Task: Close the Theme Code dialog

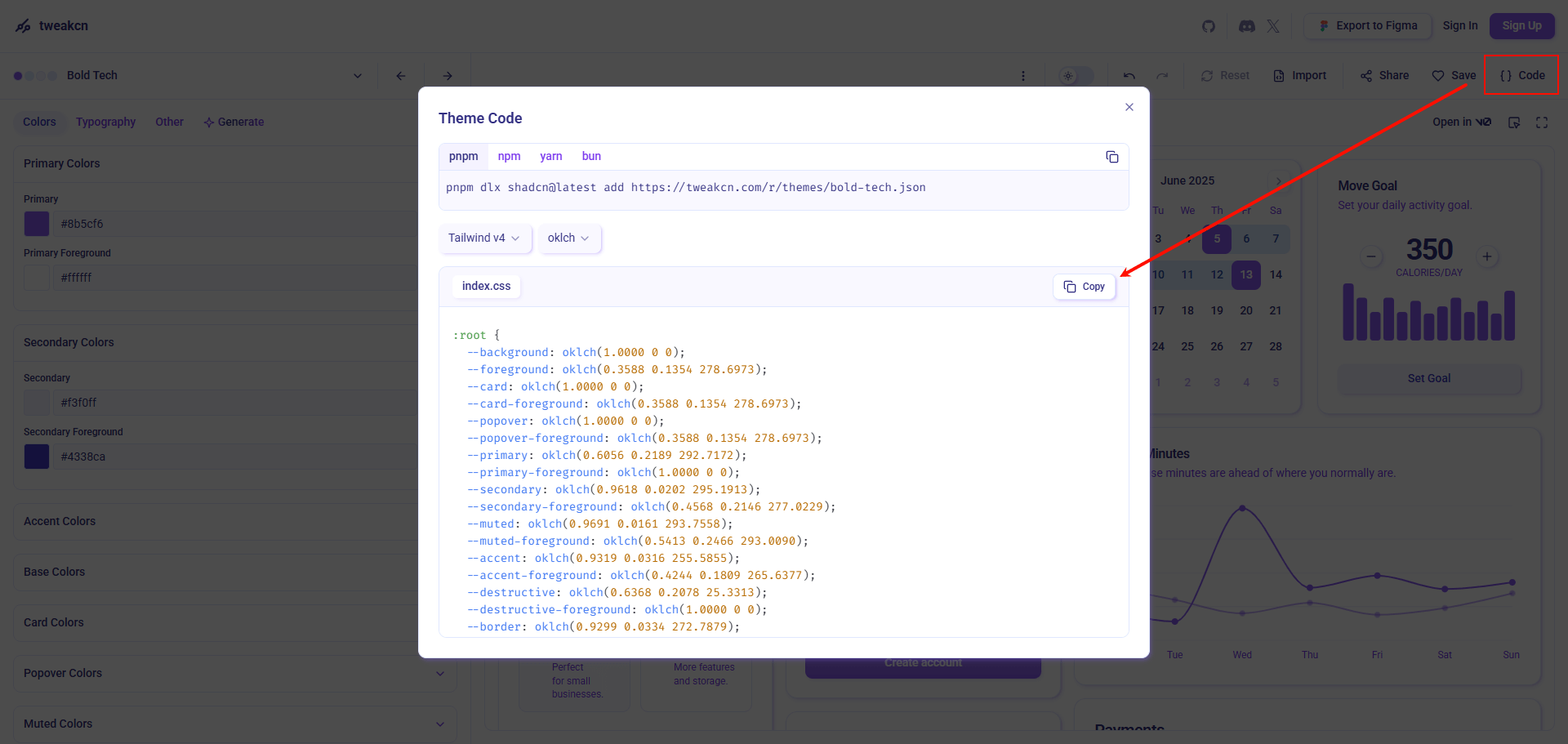Action: point(1129,107)
